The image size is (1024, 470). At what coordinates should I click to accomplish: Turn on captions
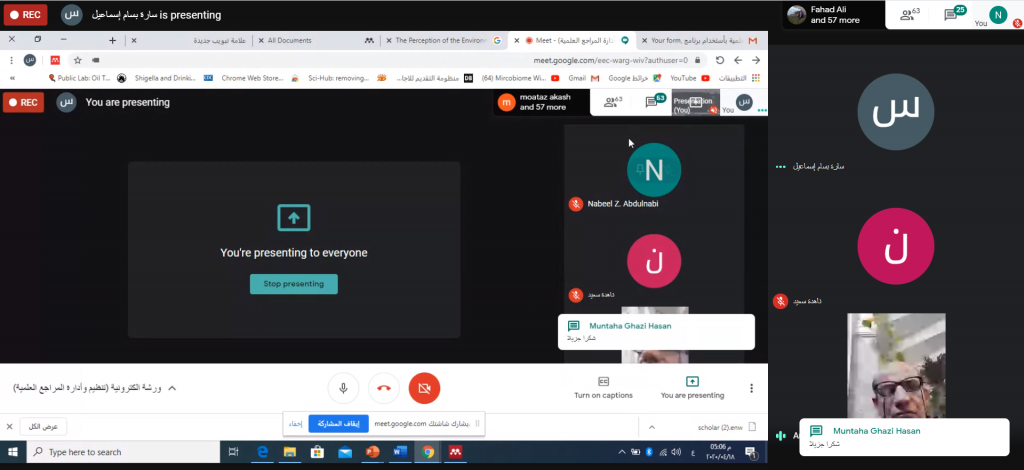click(x=603, y=387)
